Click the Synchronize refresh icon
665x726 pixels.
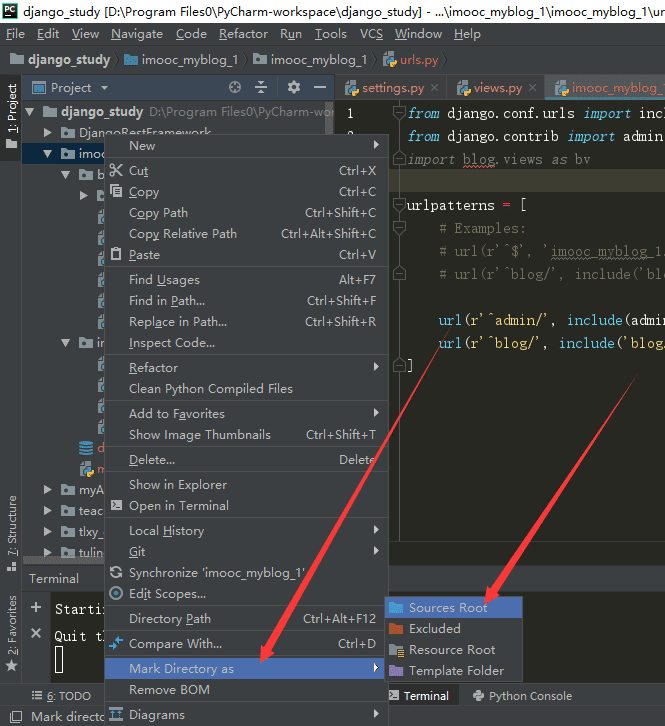(116, 572)
